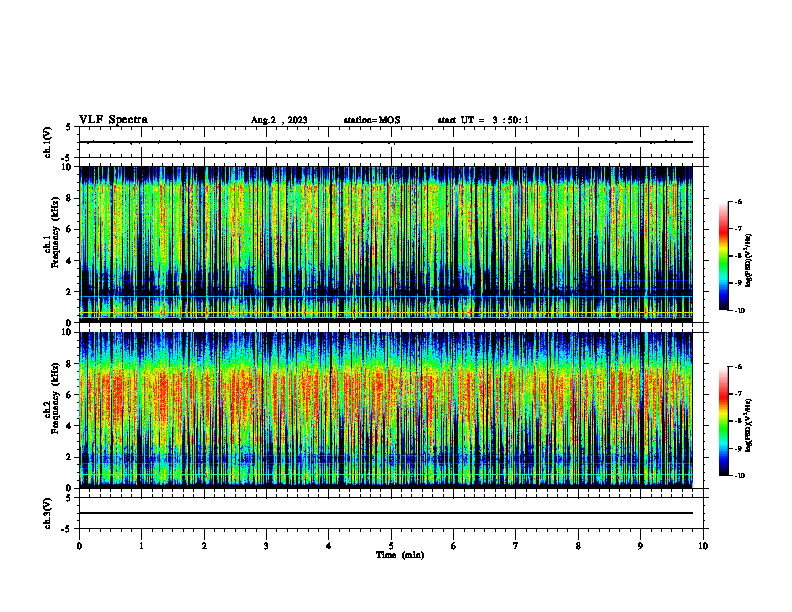Viewport: 792px width, 612px height.
Task: Click the "-8" tick on ch.2 color bar
Action: coord(739,421)
